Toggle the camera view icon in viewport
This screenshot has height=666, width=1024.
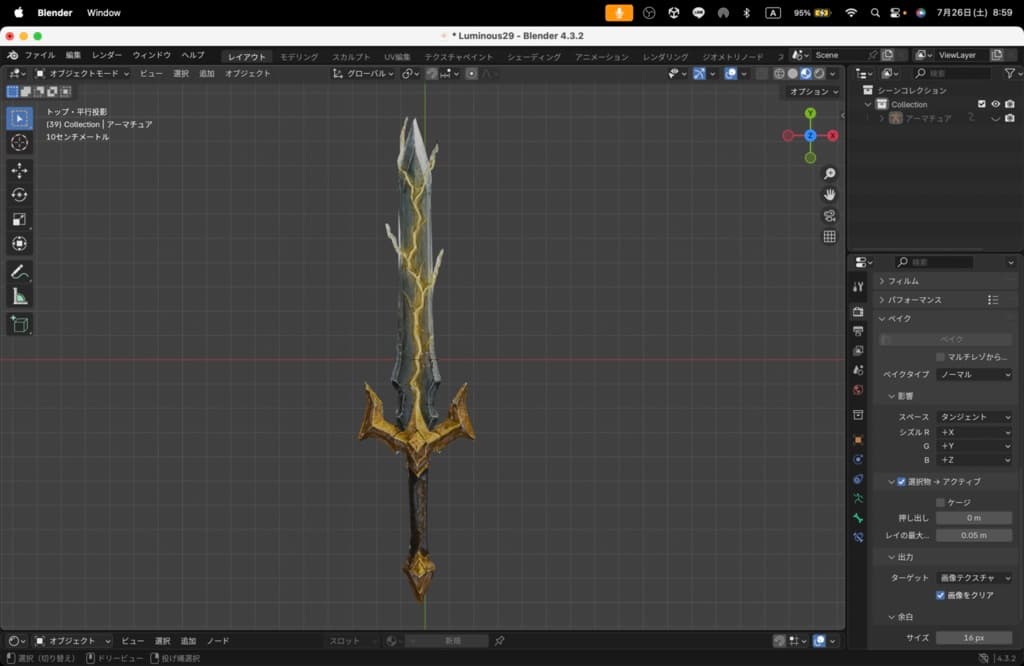[829, 216]
